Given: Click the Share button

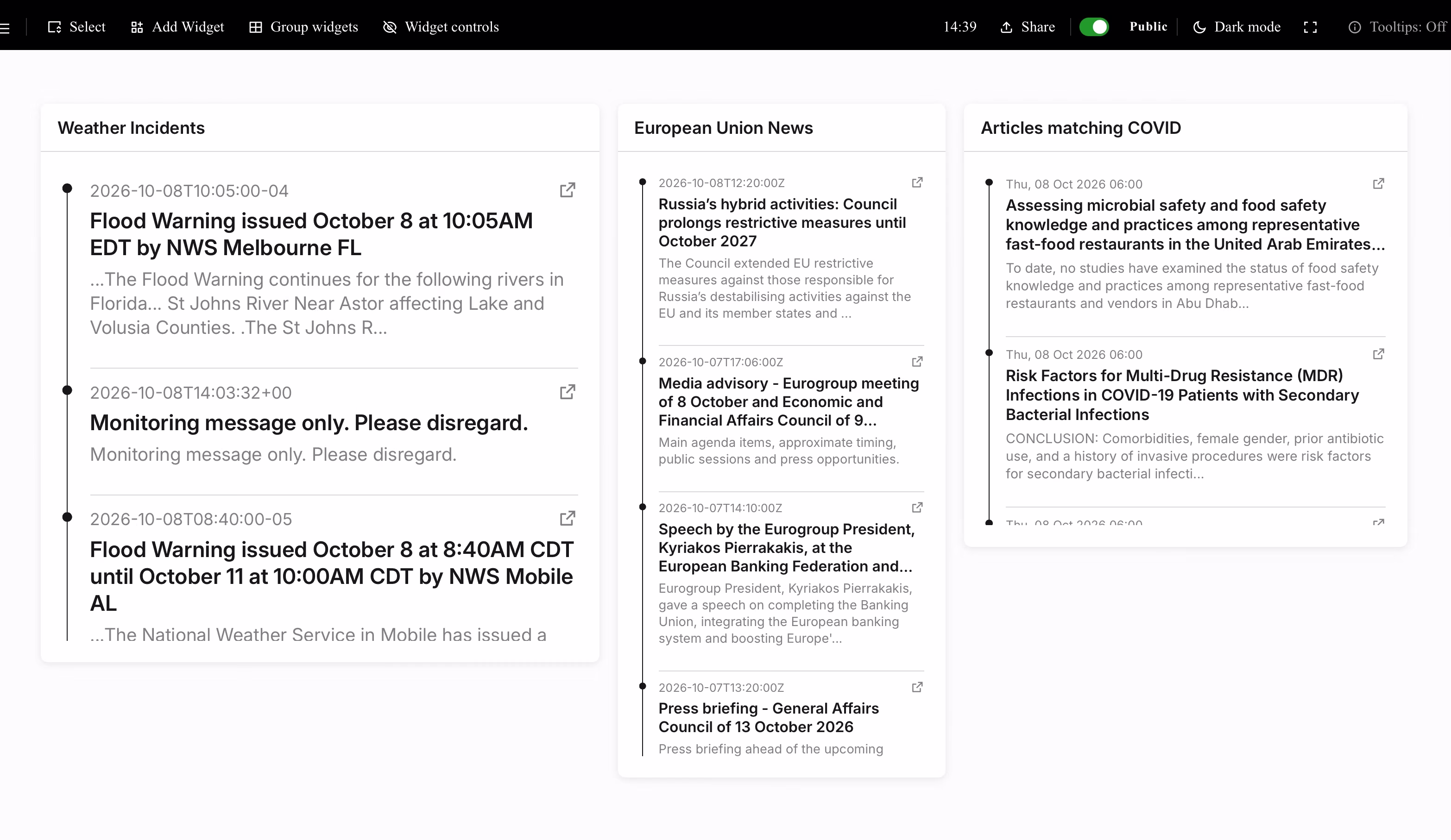Looking at the screenshot, I should pyautogui.click(x=1028, y=27).
